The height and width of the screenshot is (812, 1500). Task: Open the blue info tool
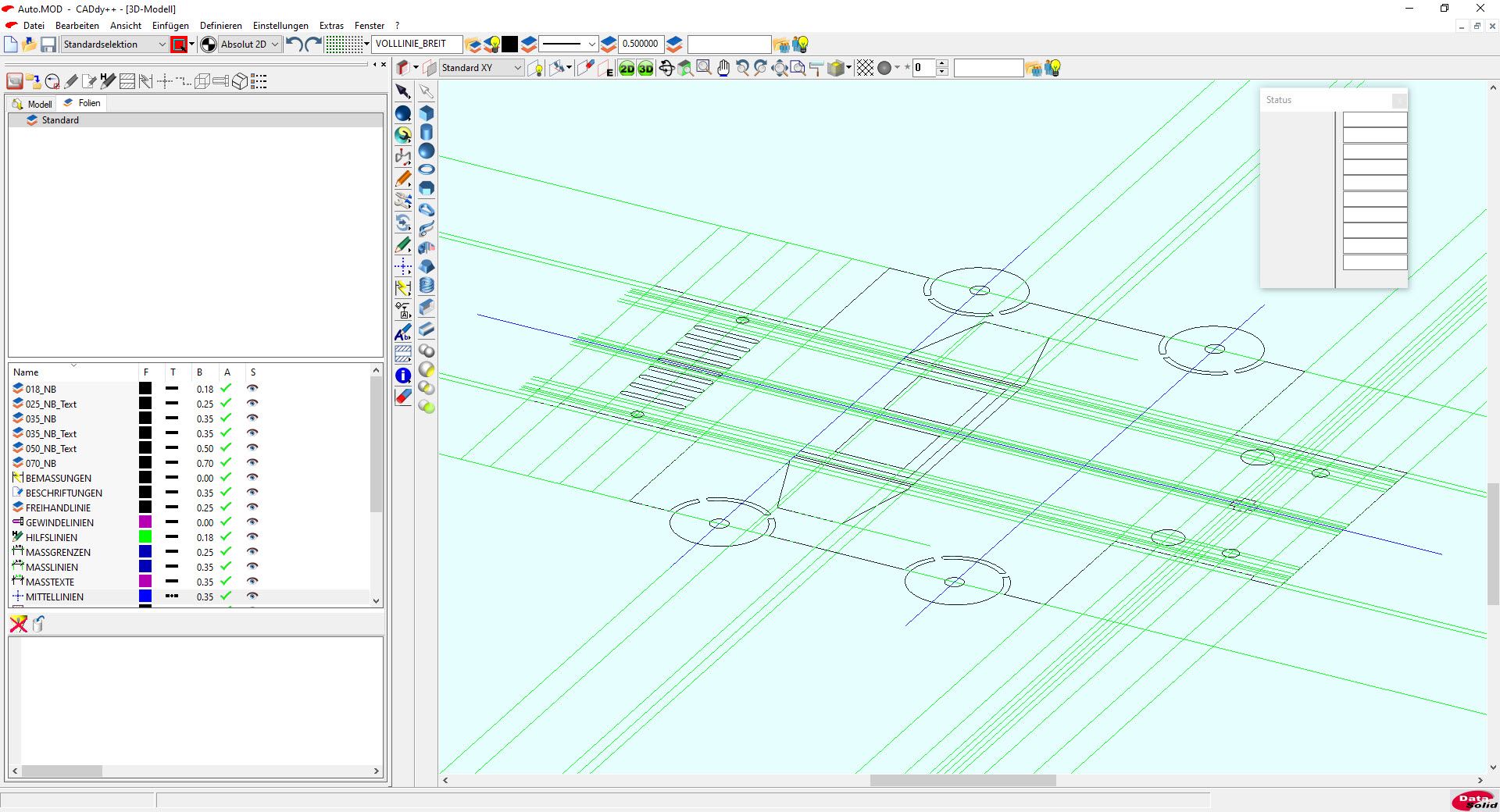pyautogui.click(x=403, y=376)
